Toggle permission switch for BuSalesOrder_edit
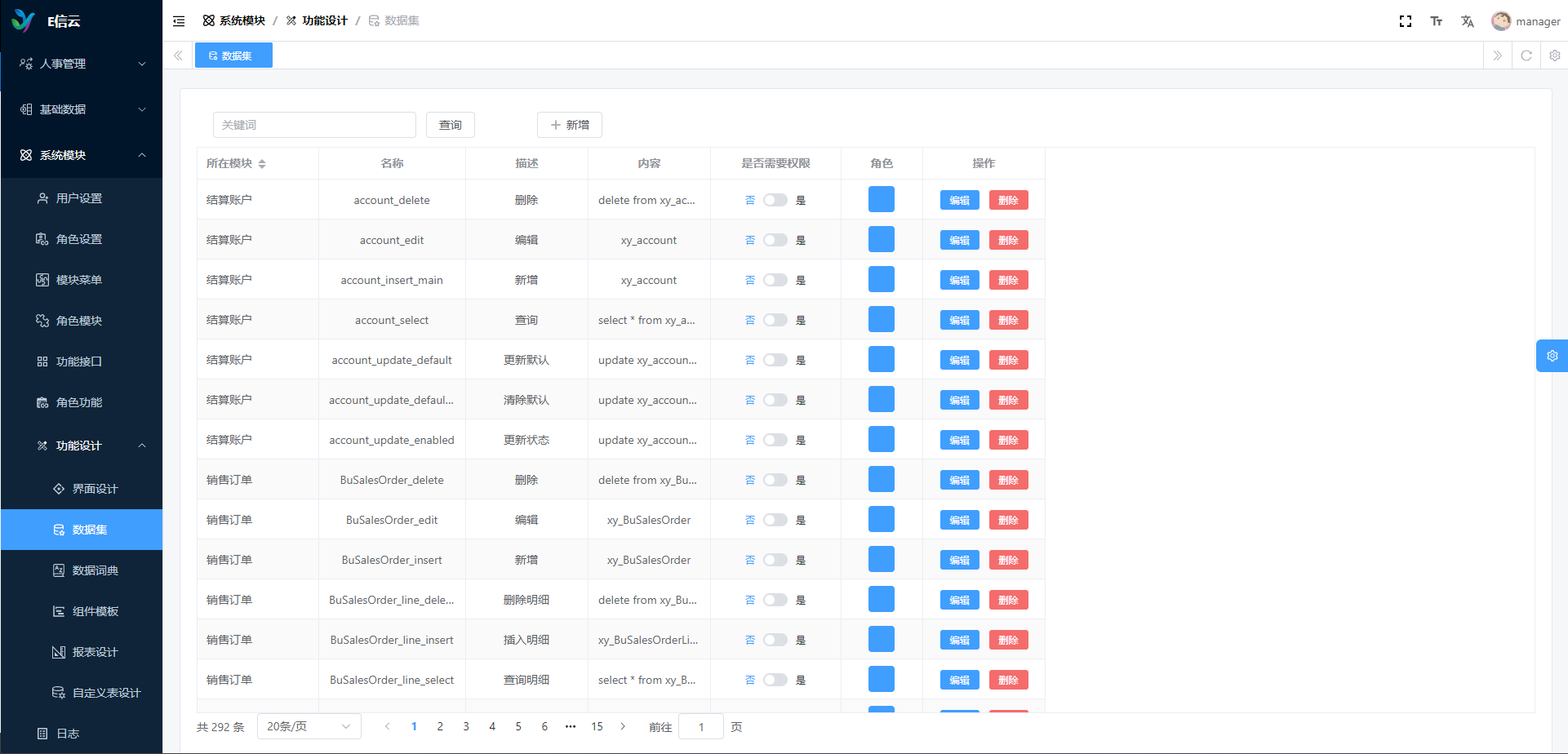1568x754 pixels. (775, 520)
